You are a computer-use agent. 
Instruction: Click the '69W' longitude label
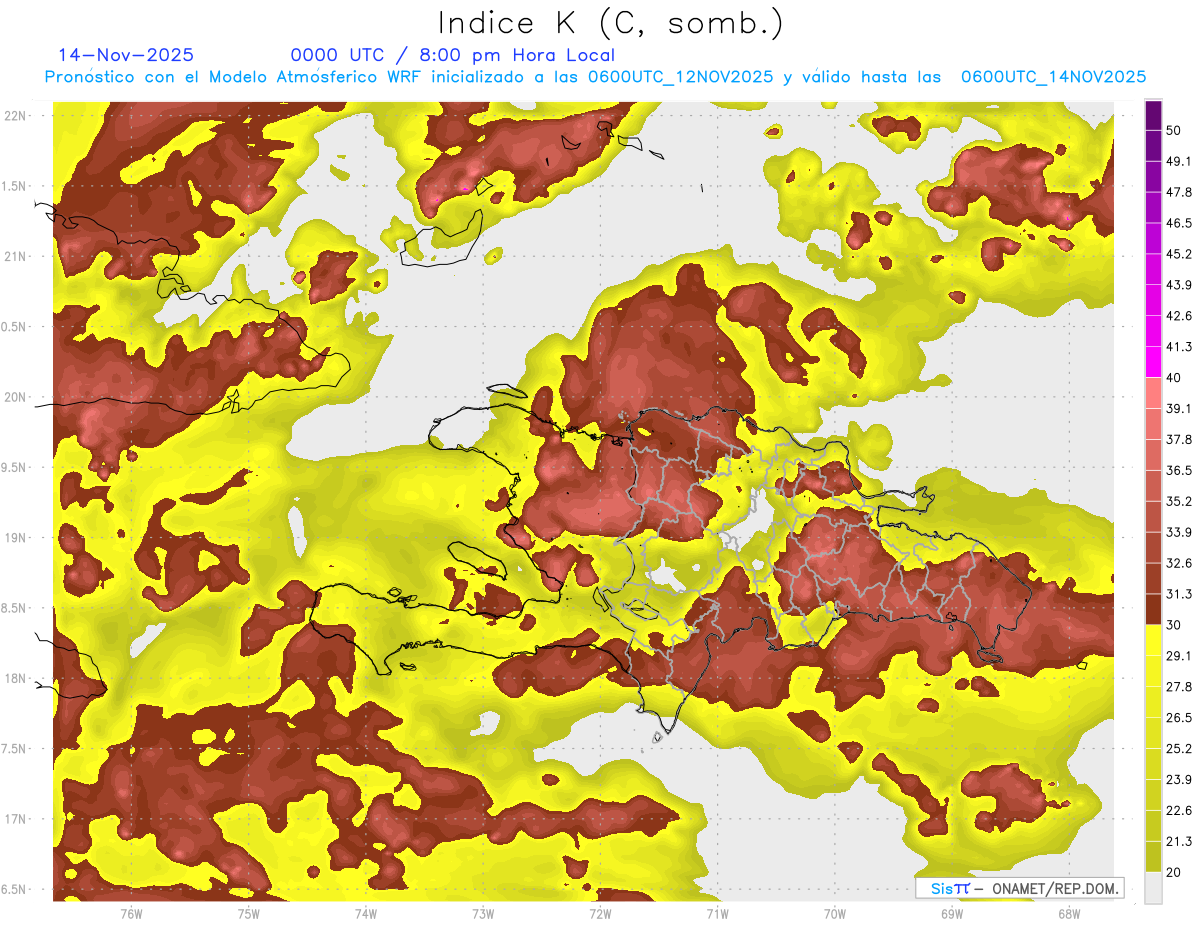pos(952,913)
